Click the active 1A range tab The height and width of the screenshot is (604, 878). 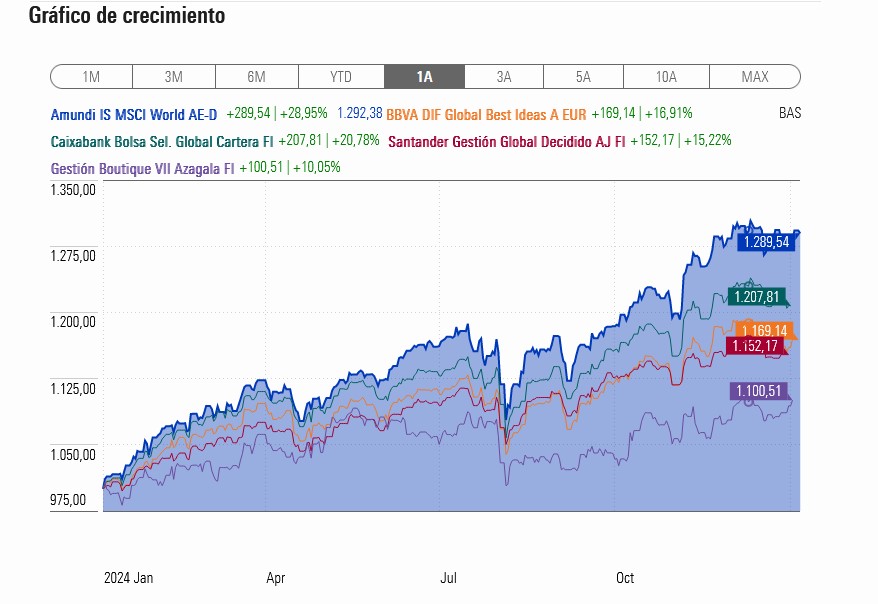coord(424,77)
